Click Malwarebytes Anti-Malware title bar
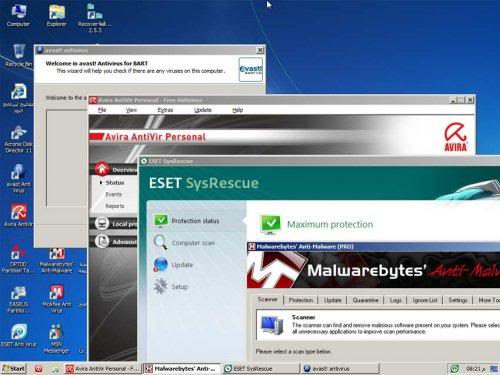Screen dimensions: 500x375 point(373,247)
